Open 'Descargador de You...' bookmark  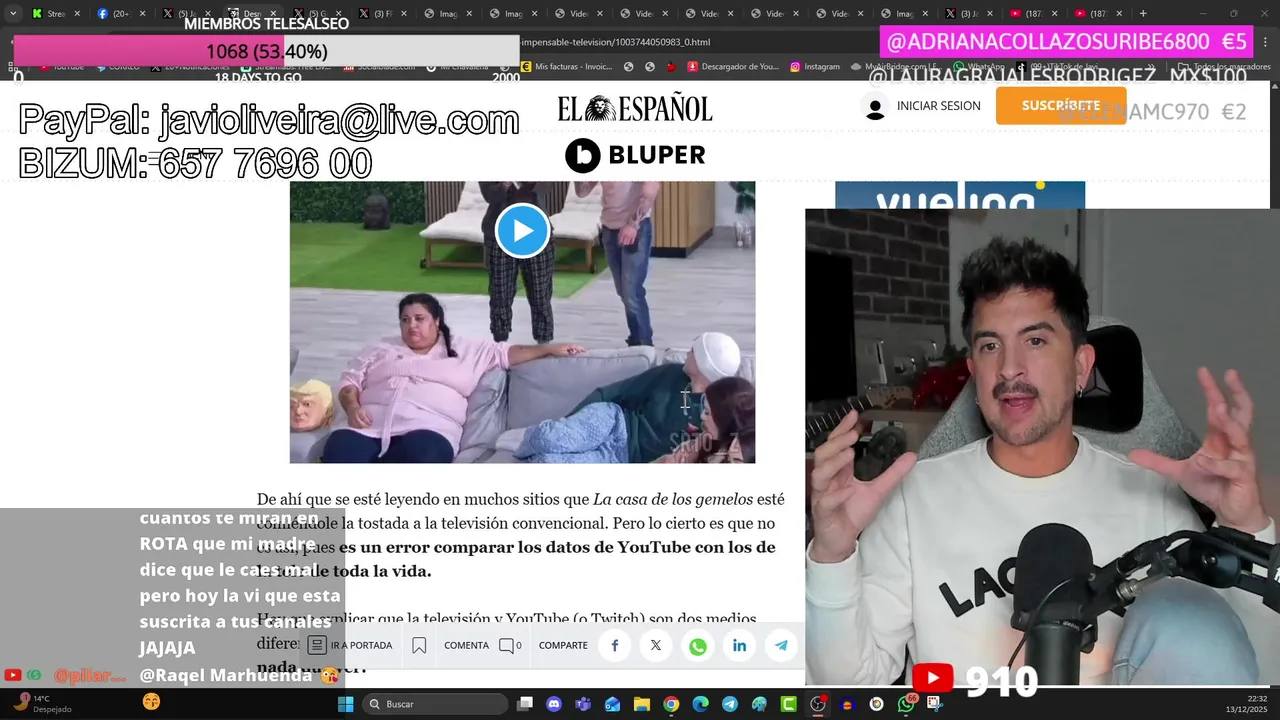point(735,67)
